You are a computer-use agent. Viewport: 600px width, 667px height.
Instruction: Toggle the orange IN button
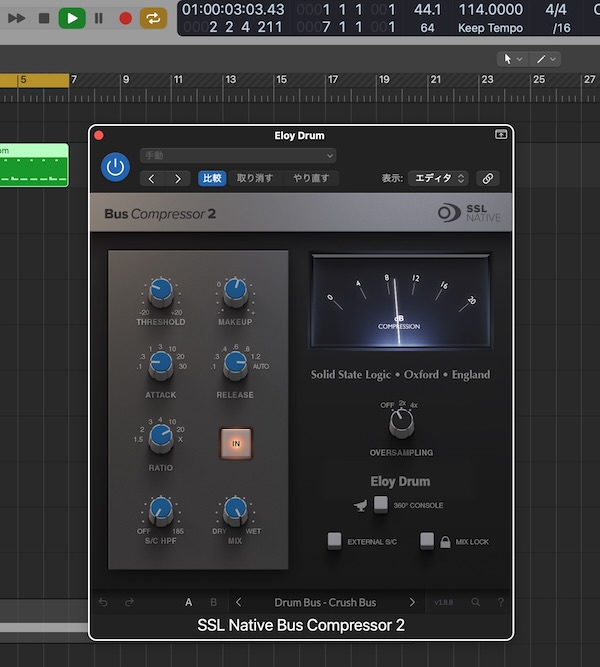(236, 444)
